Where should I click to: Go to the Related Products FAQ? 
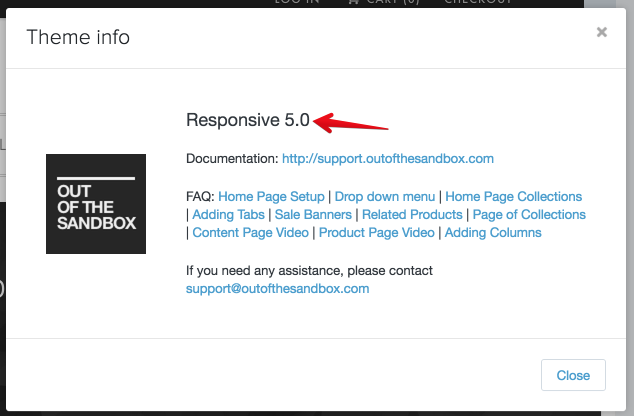click(412, 215)
